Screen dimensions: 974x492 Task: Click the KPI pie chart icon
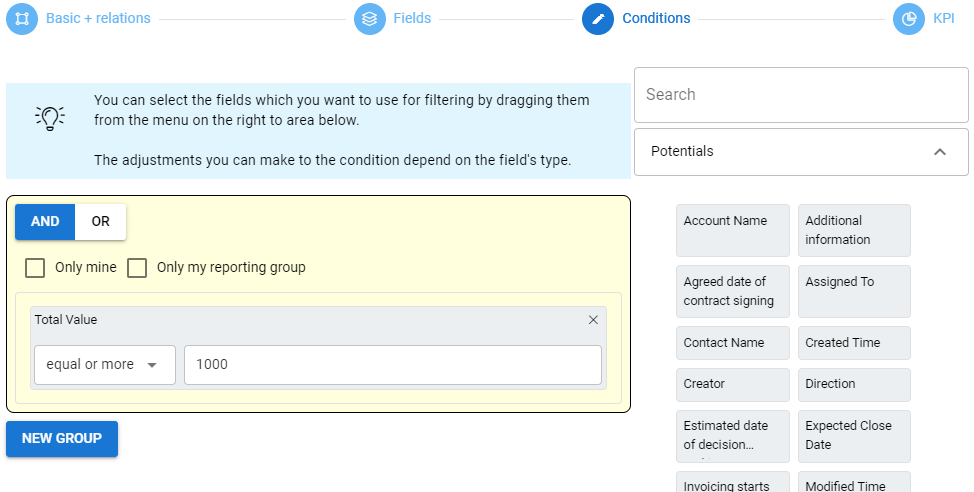tap(909, 18)
